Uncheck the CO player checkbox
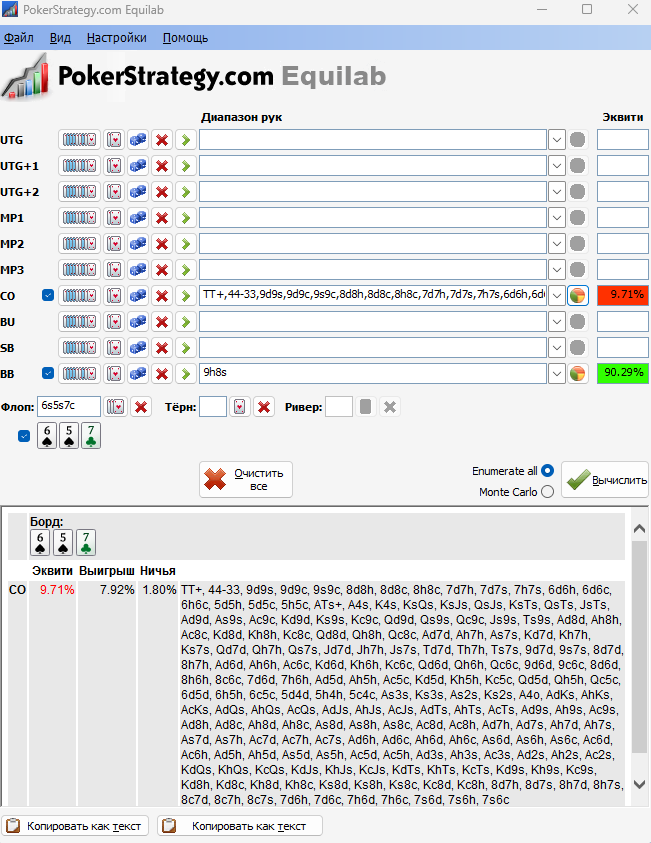Image resolution: width=651 pixels, height=843 pixels. (x=48, y=295)
